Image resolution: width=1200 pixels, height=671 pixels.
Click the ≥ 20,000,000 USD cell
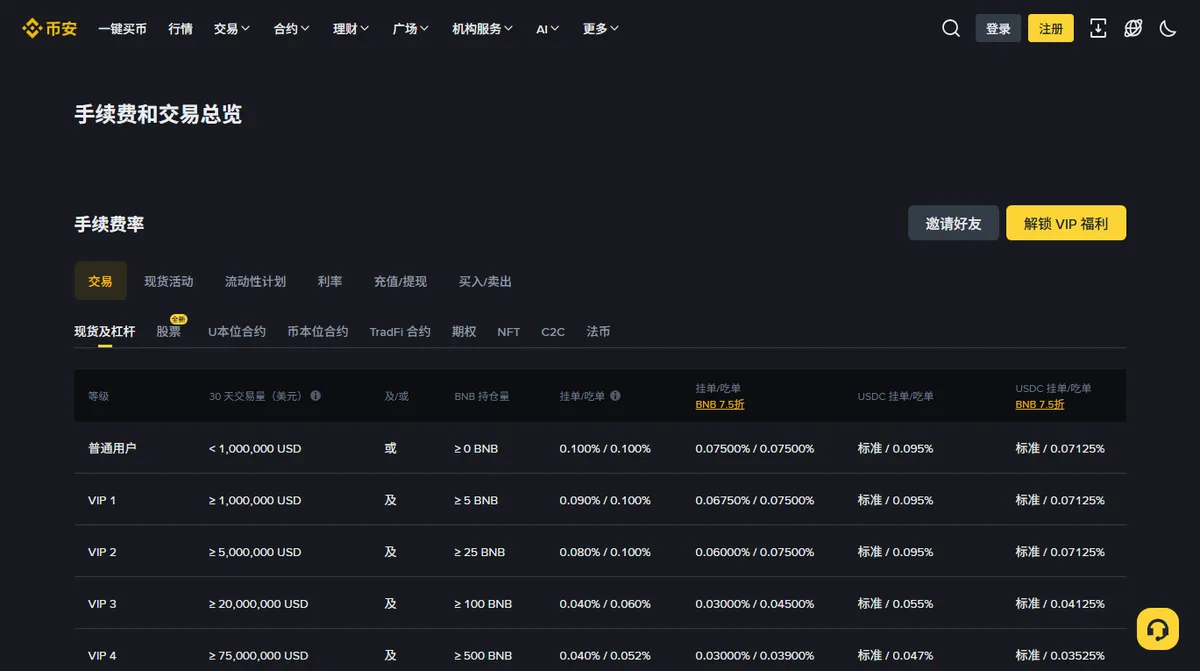(258, 604)
